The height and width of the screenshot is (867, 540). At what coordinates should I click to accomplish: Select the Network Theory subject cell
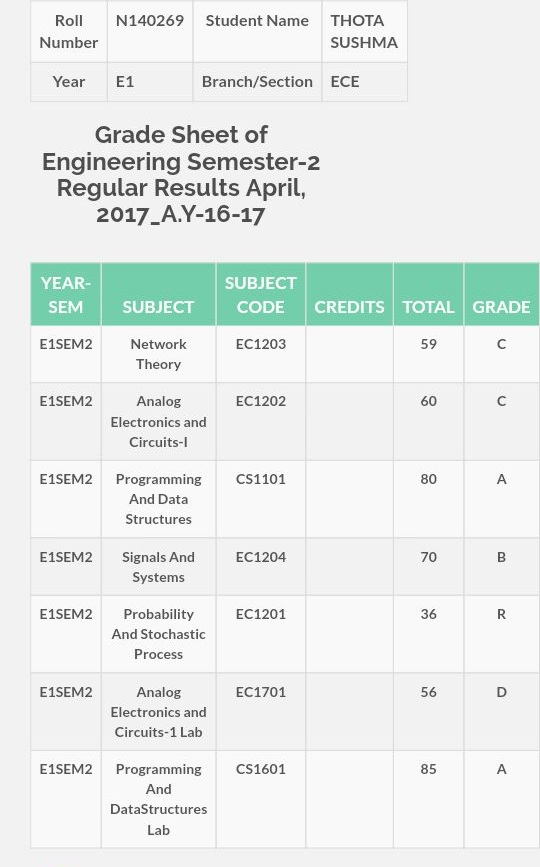[159, 354]
